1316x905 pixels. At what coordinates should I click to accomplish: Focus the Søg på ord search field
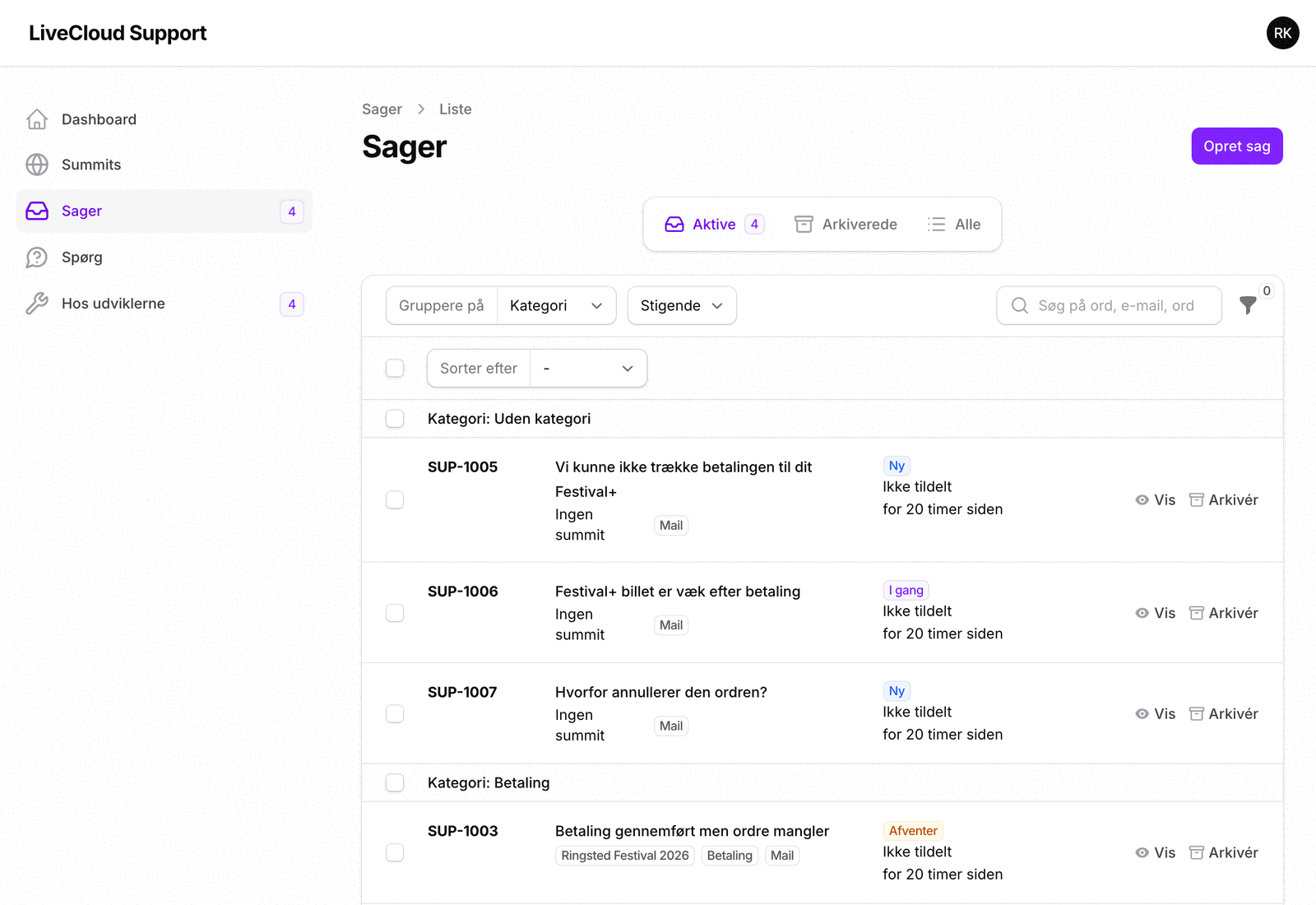1109,305
